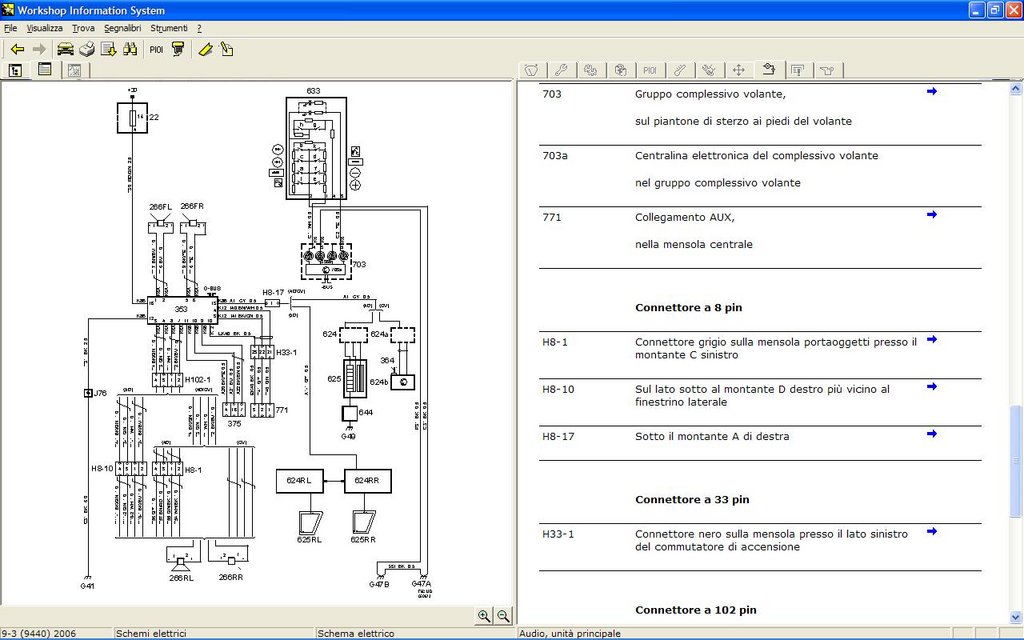
Task: Click the binoculars search icon
Action: tap(130, 49)
